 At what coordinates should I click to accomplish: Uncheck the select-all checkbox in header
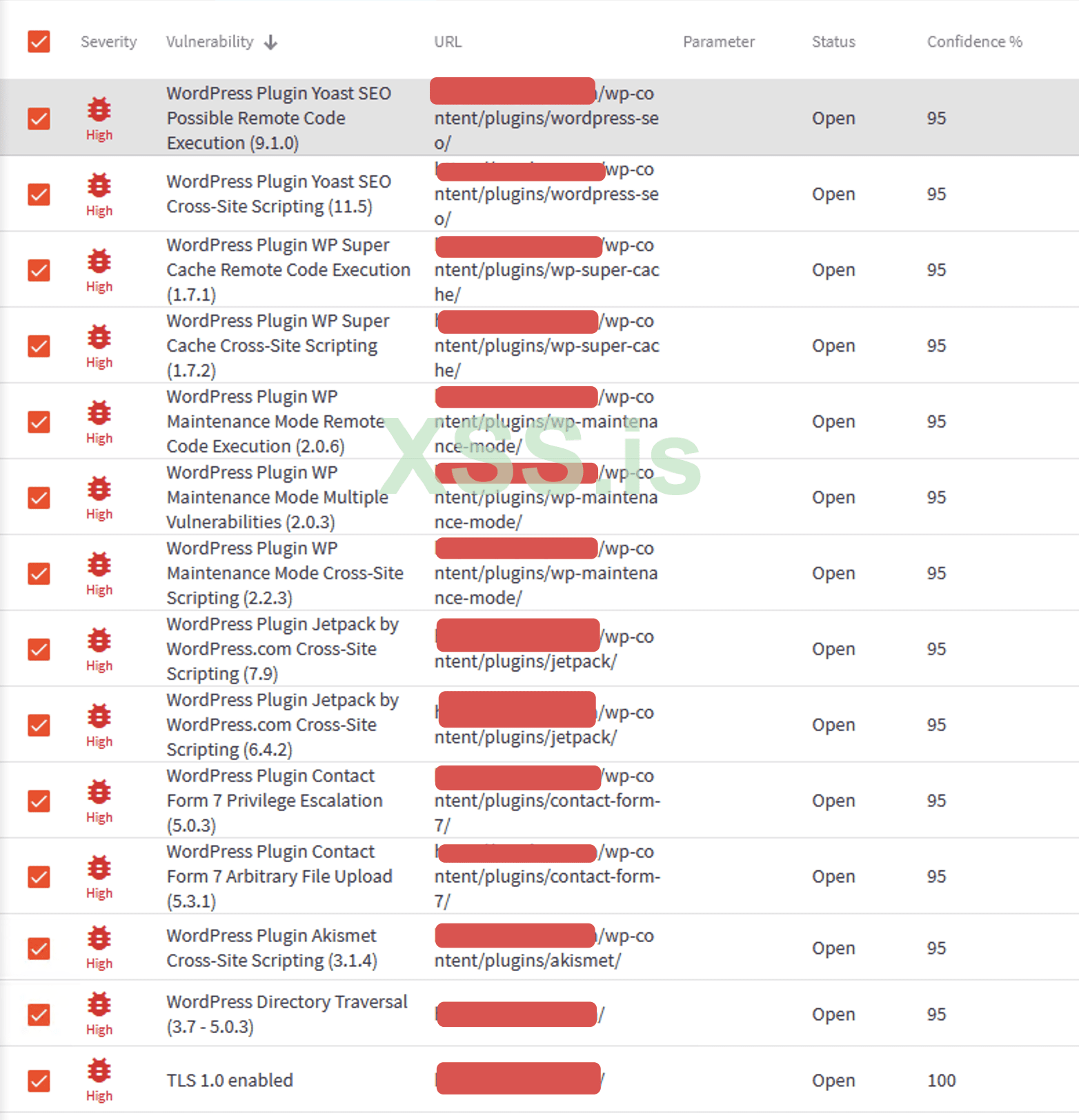(39, 41)
